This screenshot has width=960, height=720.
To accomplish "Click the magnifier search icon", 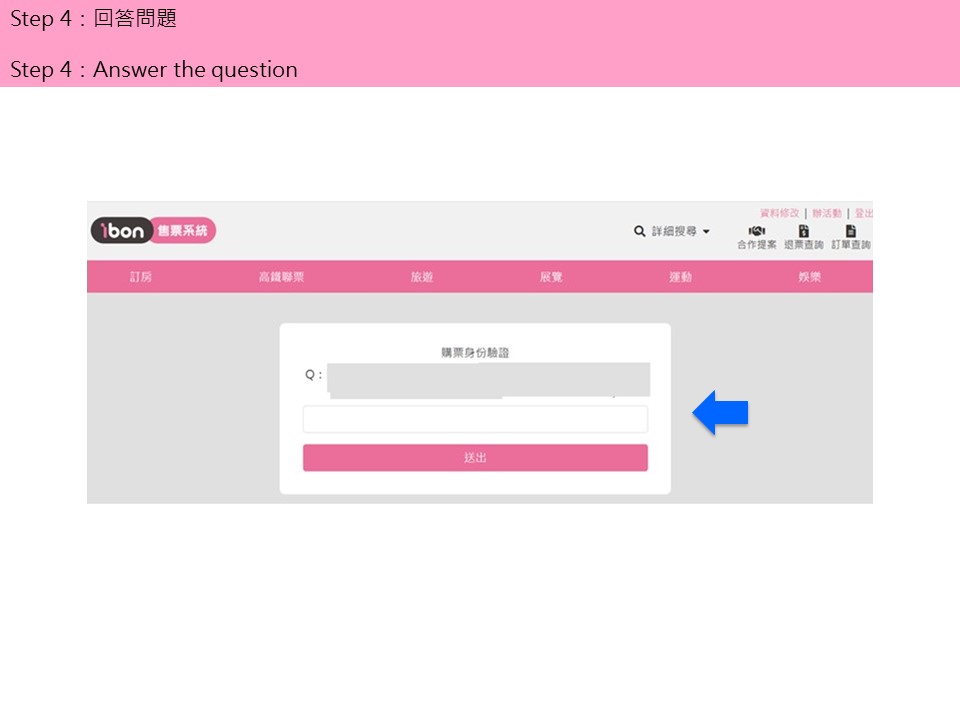I will click(640, 231).
